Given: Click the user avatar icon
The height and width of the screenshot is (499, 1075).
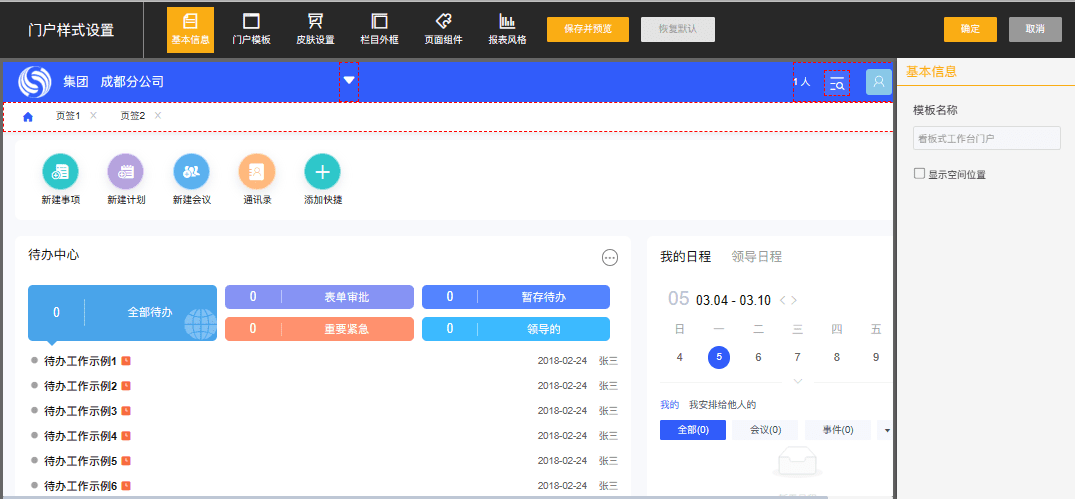Looking at the screenshot, I should [879, 82].
